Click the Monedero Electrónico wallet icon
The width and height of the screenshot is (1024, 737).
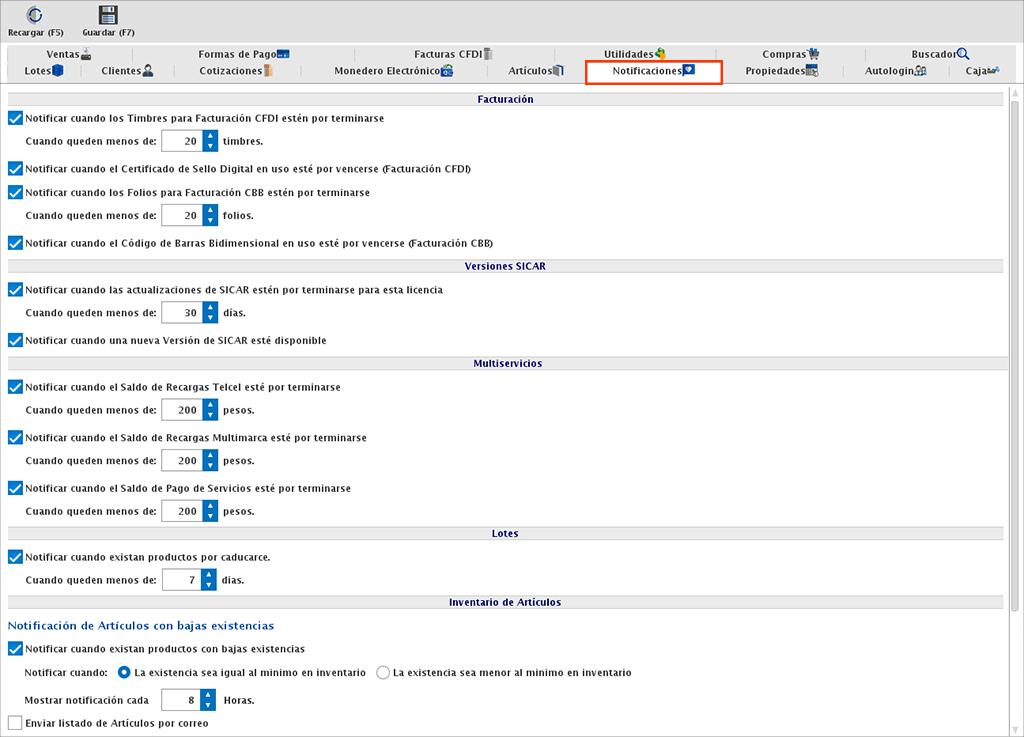pyautogui.click(x=447, y=71)
